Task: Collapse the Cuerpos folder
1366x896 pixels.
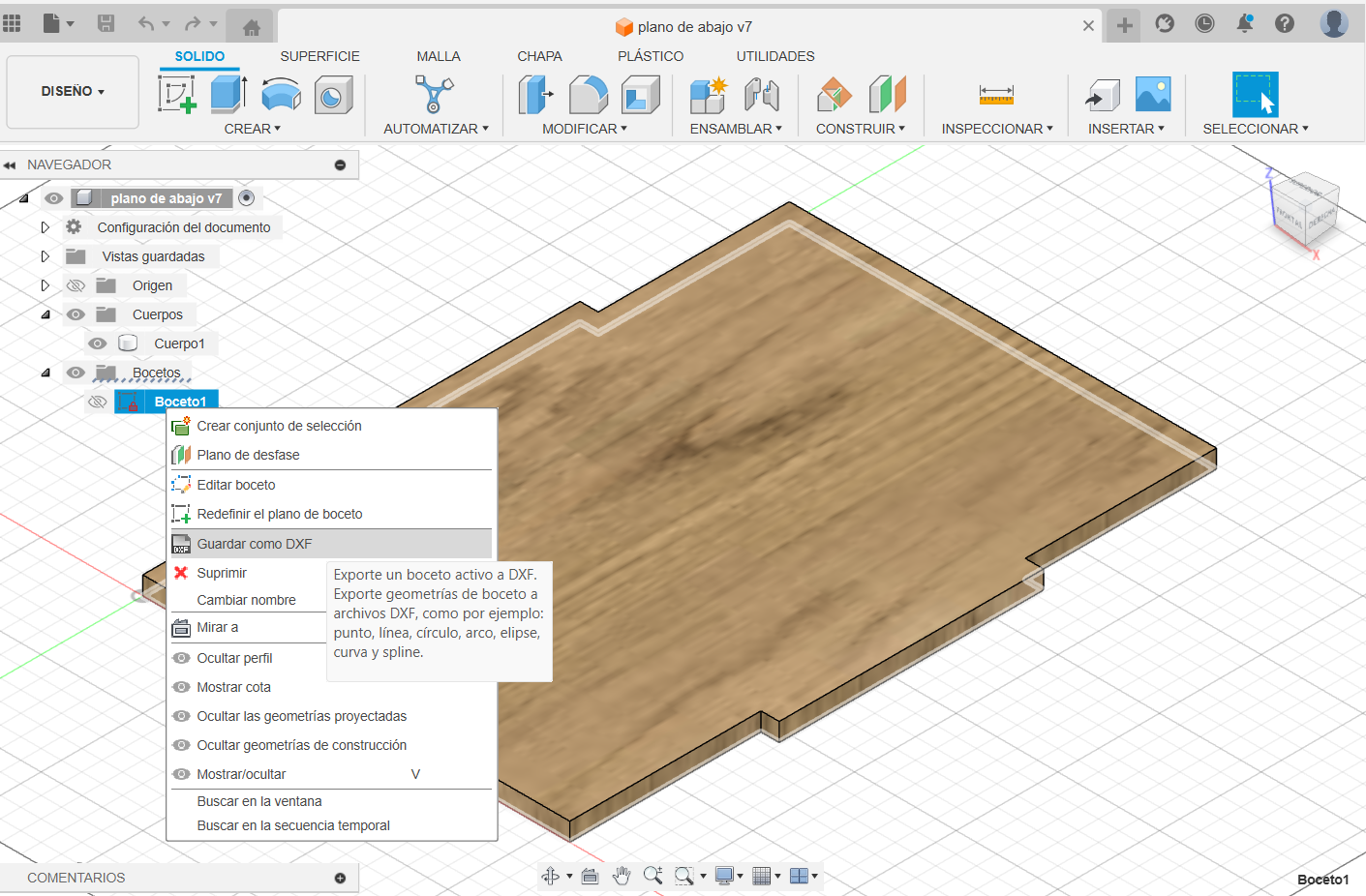Action: point(45,314)
